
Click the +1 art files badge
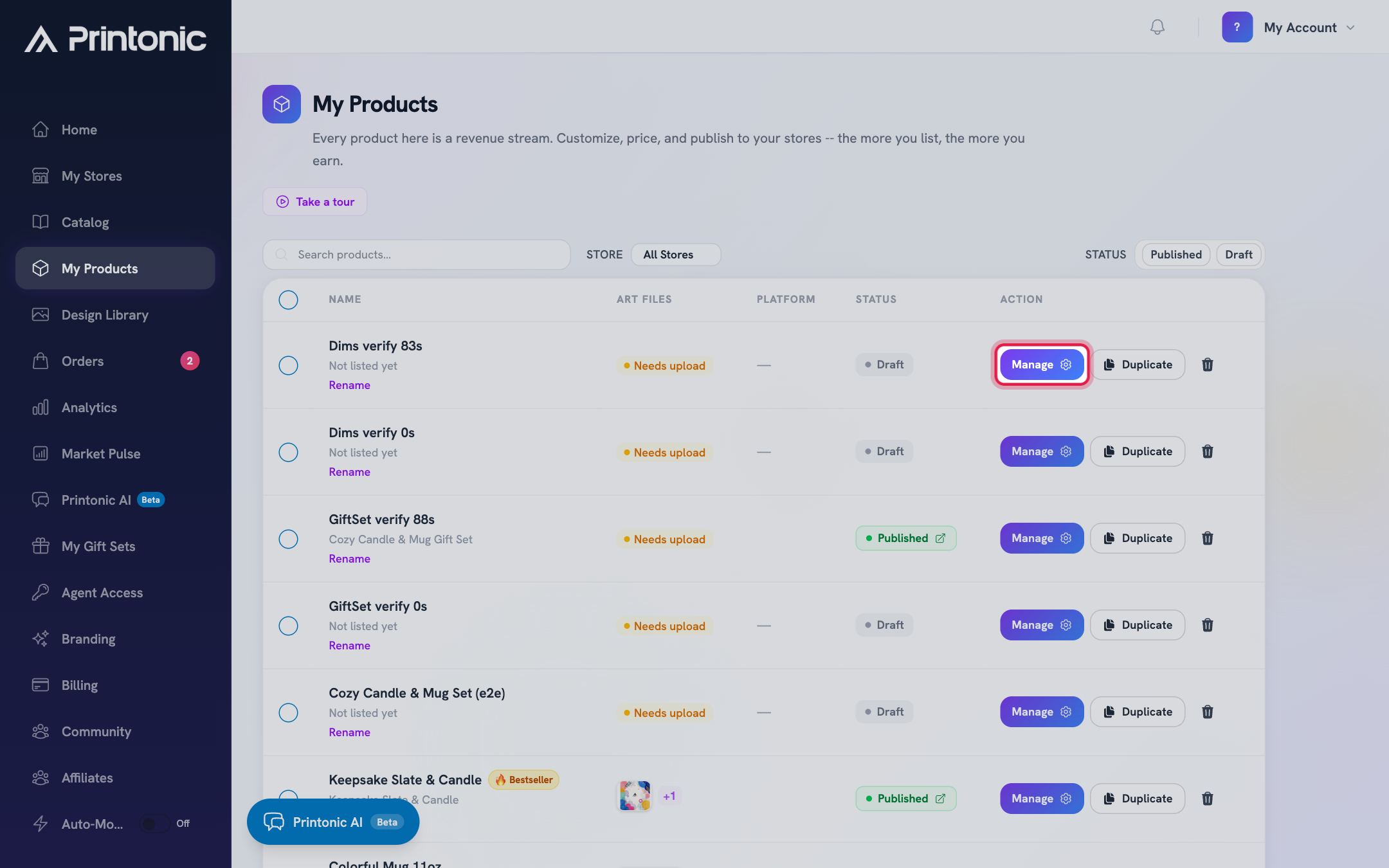tap(669, 796)
